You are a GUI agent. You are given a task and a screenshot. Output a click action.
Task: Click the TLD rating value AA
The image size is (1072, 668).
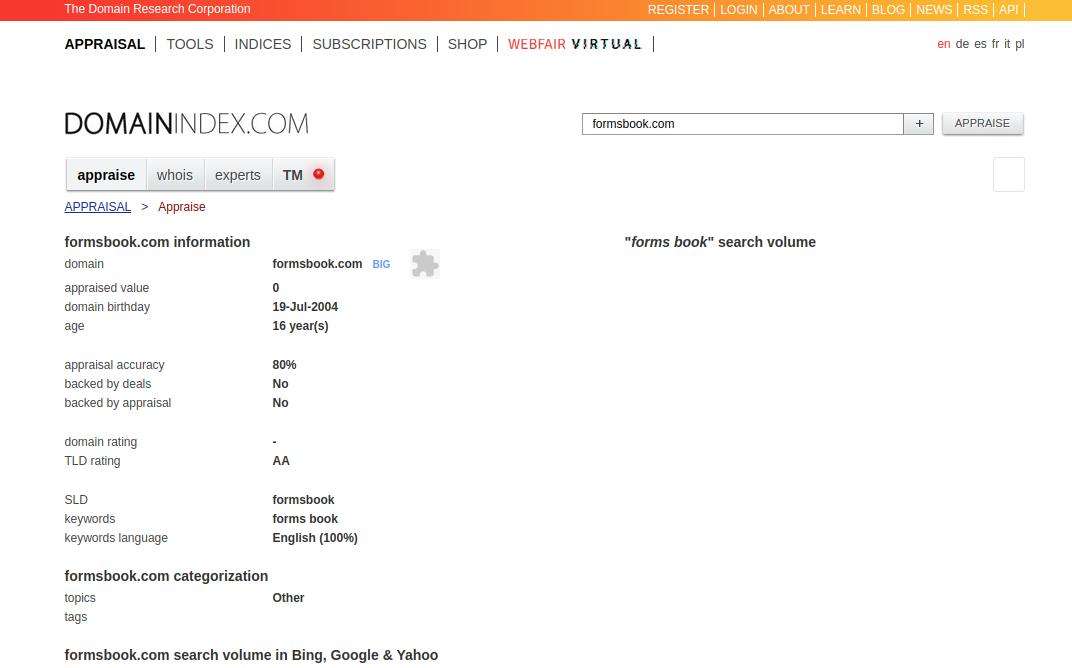click(281, 461)
